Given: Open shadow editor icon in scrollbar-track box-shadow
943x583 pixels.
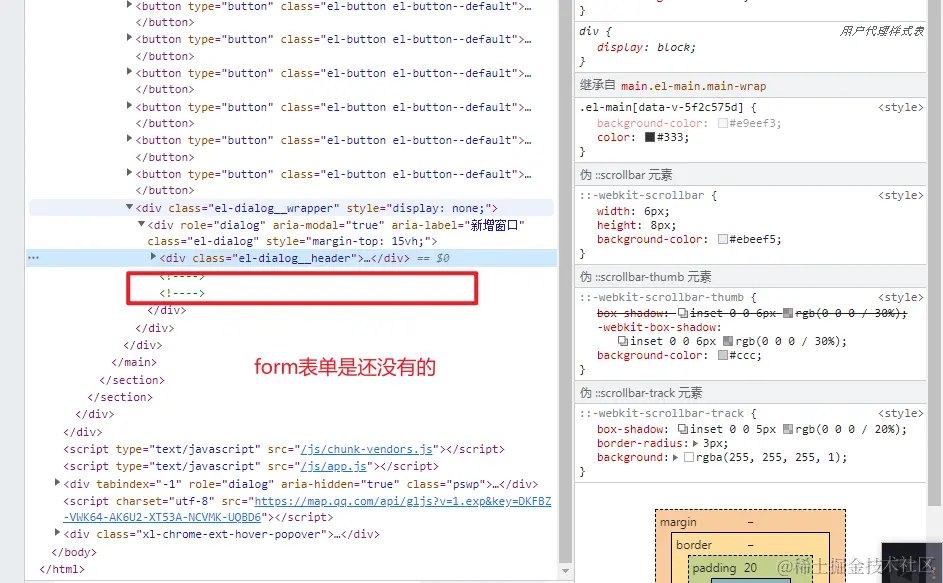Looking at the screenshot, I should click(683, 429).
